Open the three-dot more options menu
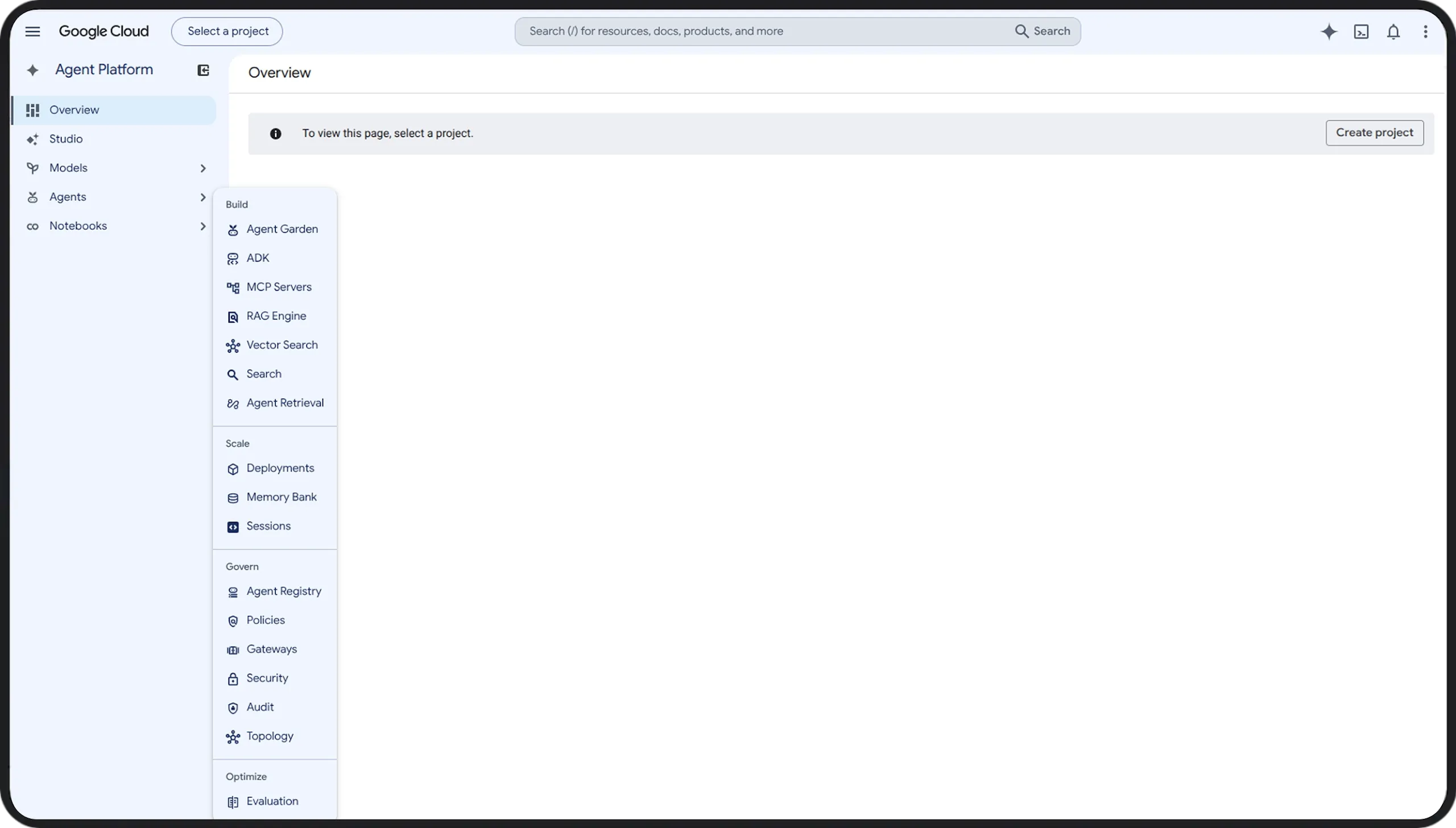The image size is (1456, 828). 1425,31
